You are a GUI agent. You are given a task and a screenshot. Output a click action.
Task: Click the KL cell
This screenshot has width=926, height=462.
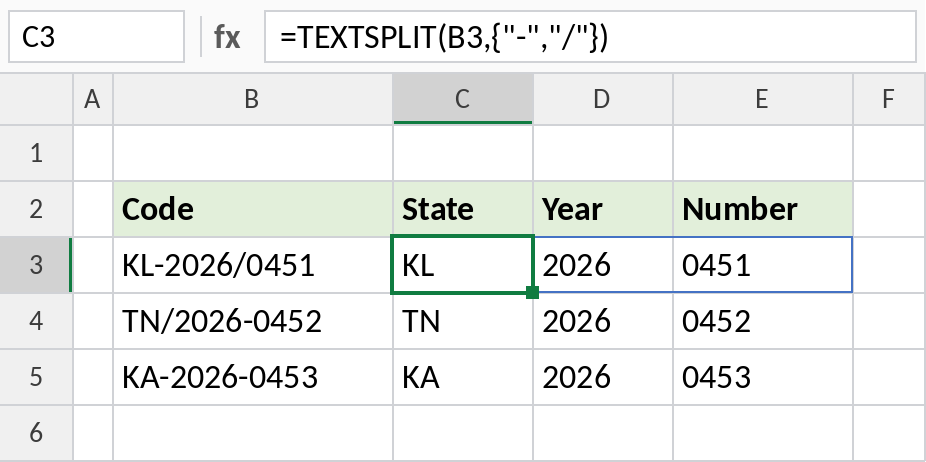click(x=463, y=265)
